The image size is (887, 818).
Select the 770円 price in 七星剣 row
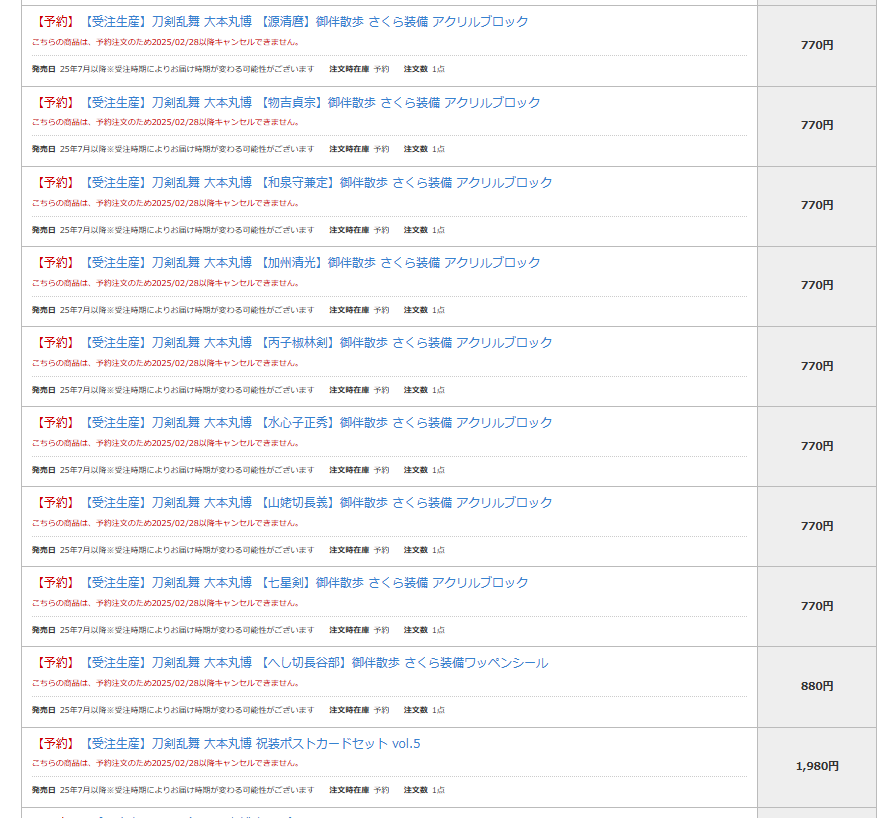(x=817, y=606)
